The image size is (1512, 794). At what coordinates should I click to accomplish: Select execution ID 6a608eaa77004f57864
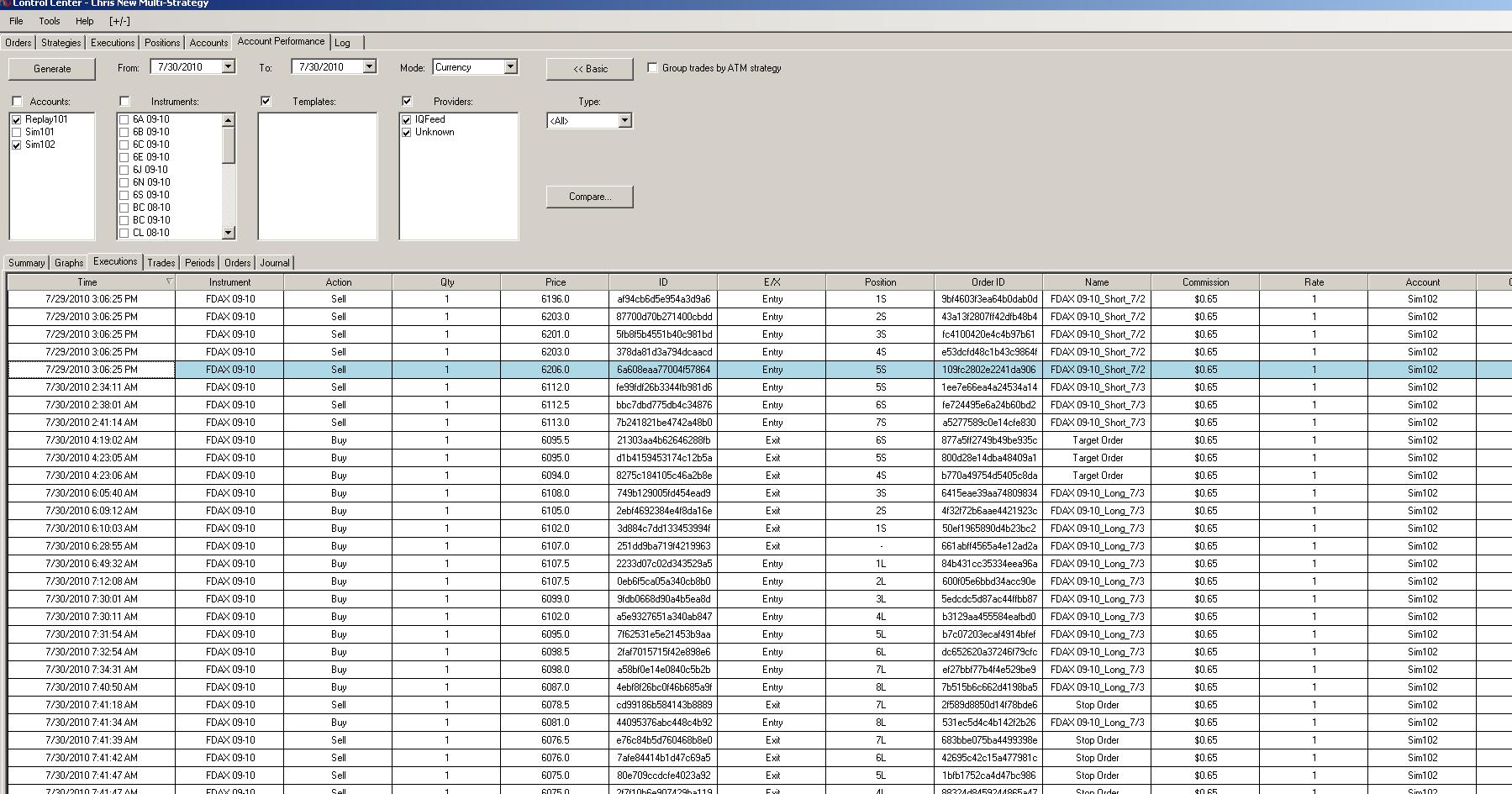(x=663, y=370)
